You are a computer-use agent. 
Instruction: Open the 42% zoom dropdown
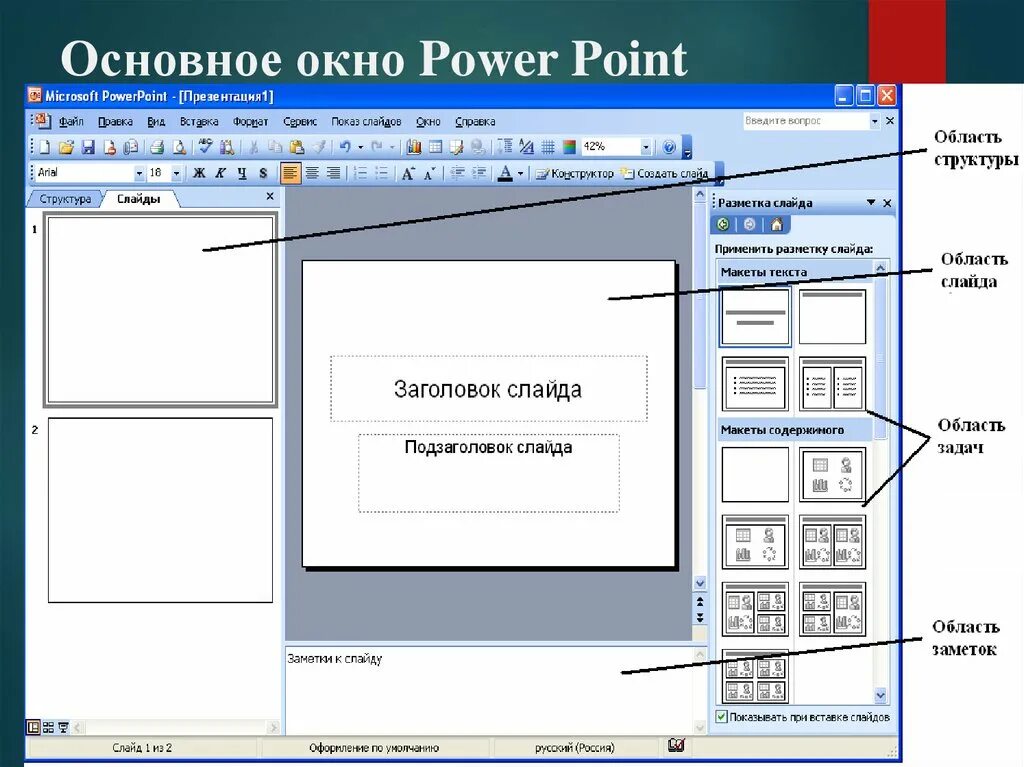click(x=645, y=147)
